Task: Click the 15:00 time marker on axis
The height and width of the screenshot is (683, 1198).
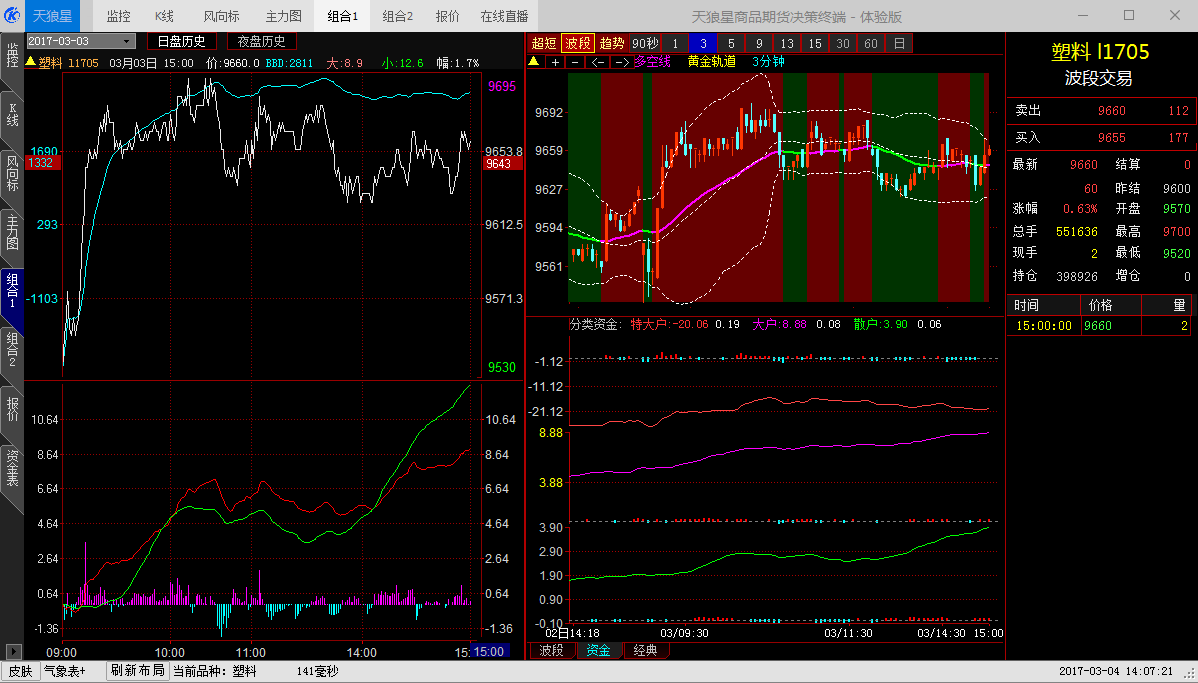Action: point(488,652)
